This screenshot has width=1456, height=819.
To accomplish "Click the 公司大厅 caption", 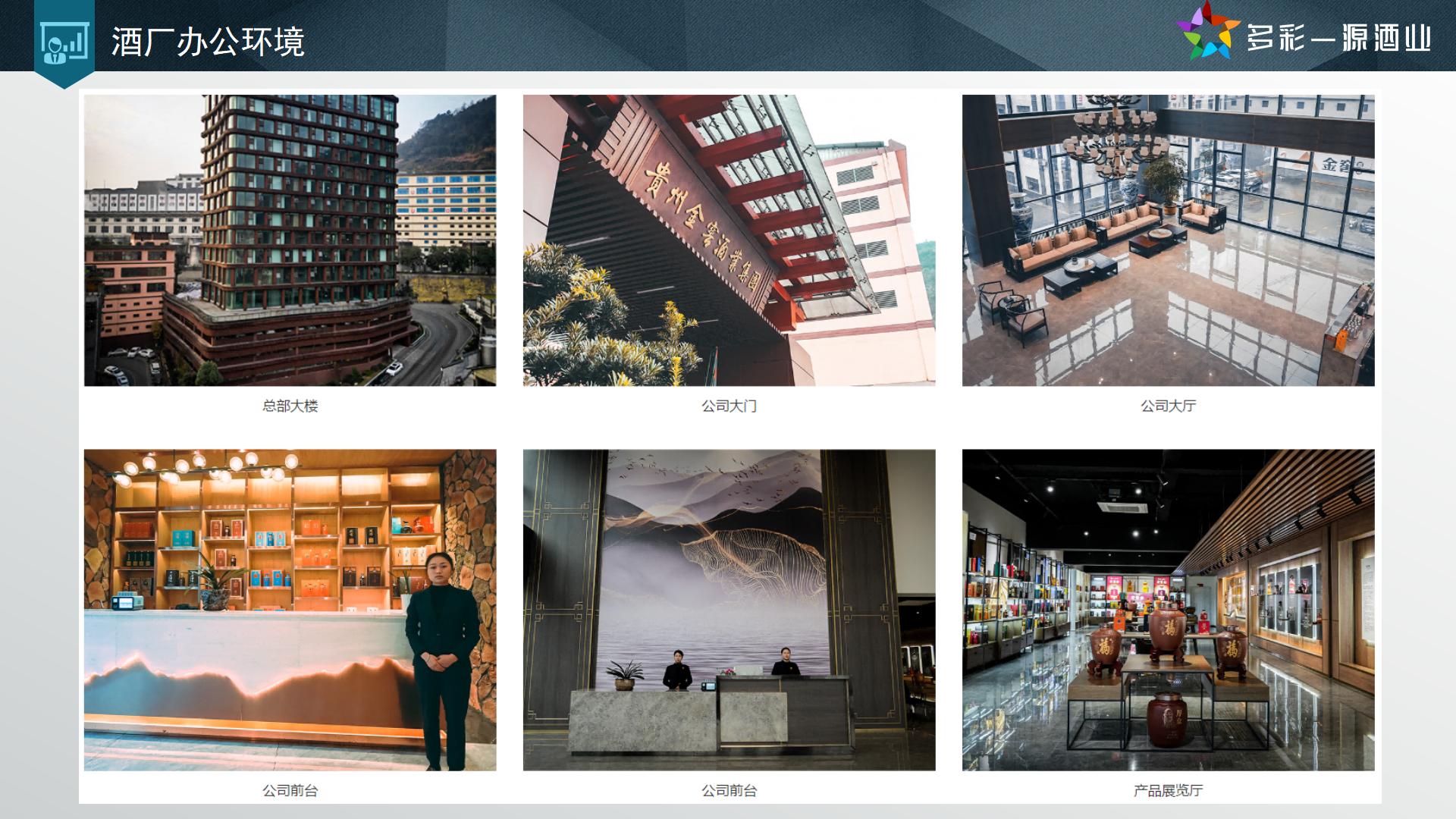I will [x=1168, y=406].
